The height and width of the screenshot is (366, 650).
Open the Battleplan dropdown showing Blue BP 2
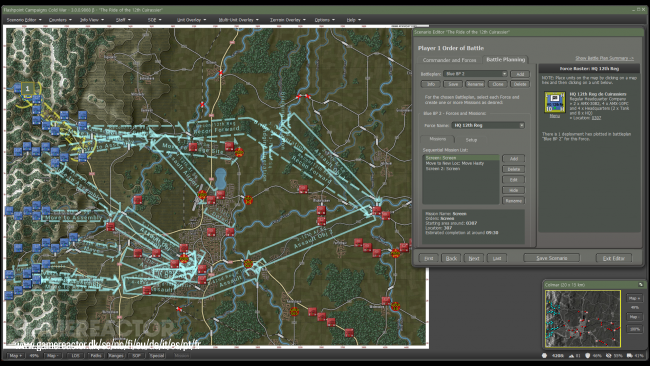click(x=475, y=74)
